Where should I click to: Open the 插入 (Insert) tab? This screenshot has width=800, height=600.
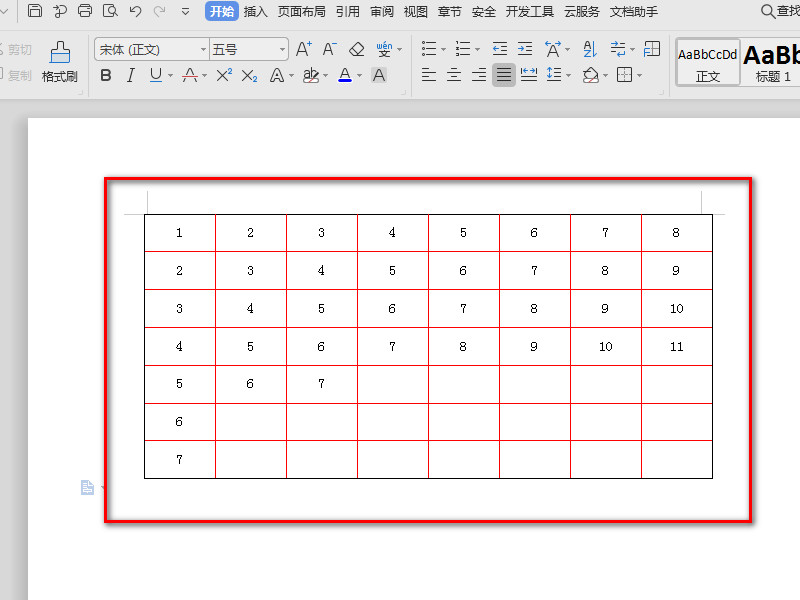click(x=256, y=11)
